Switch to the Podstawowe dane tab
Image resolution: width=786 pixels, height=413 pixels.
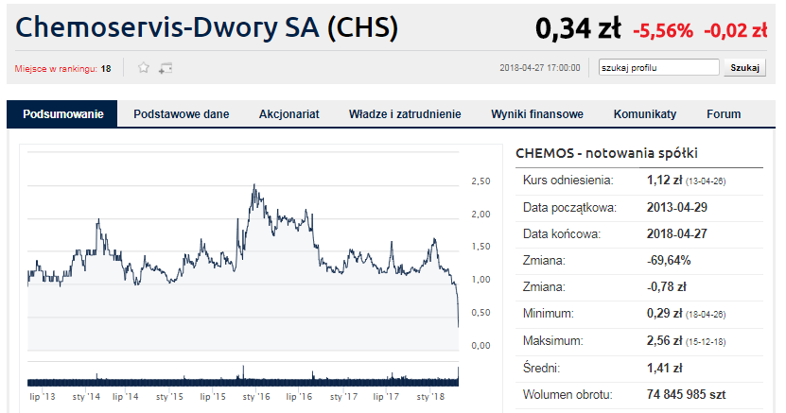click(x=181, y=114)
